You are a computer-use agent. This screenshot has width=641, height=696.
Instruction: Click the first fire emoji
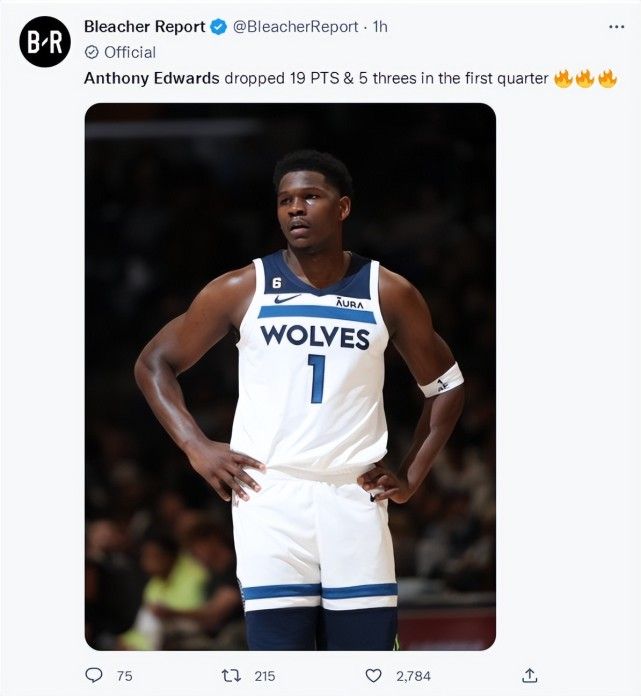coord(564,79)
